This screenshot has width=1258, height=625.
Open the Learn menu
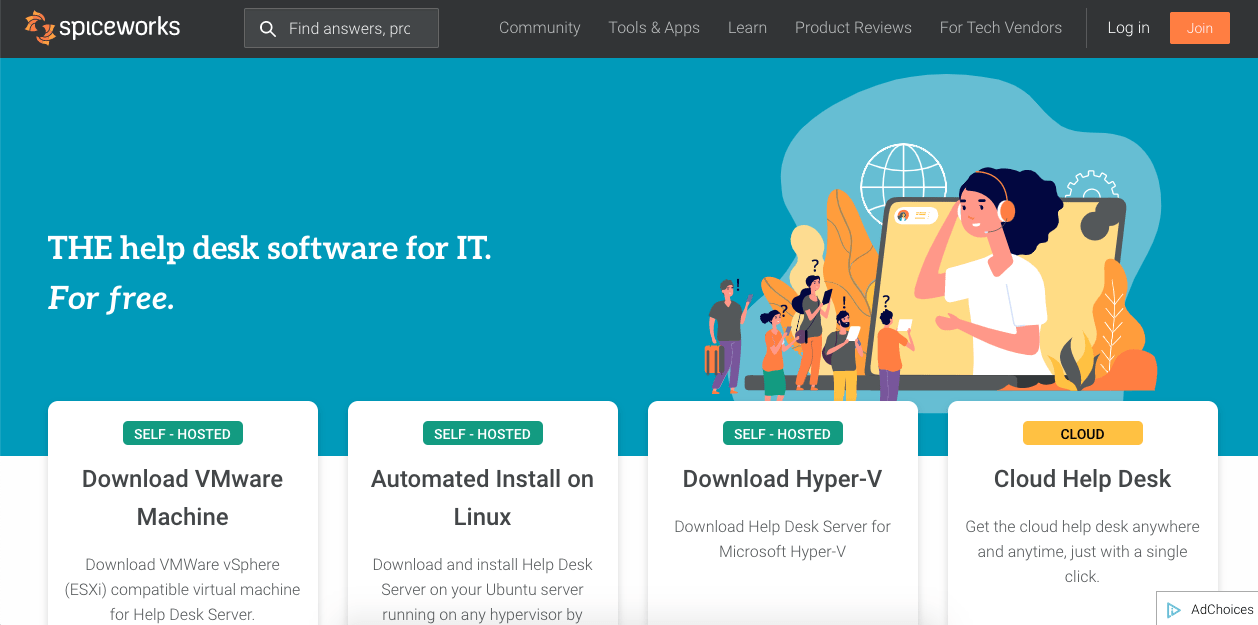click(747, 28)
